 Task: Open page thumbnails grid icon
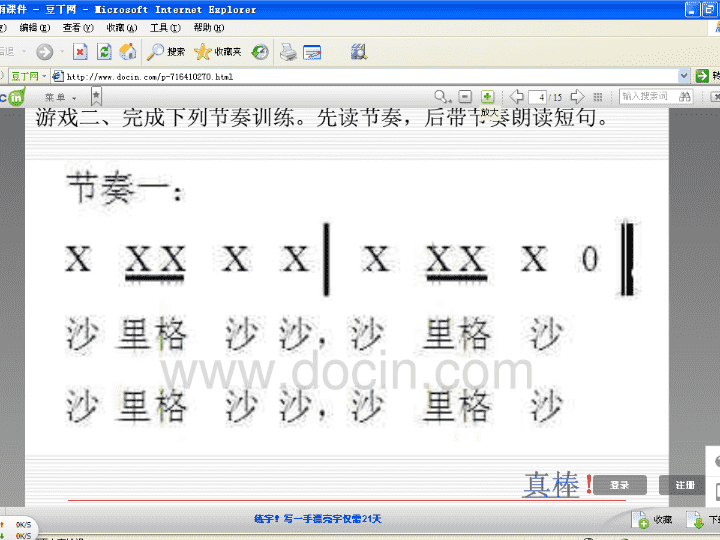pyautogui.click(x=598, y=97)
